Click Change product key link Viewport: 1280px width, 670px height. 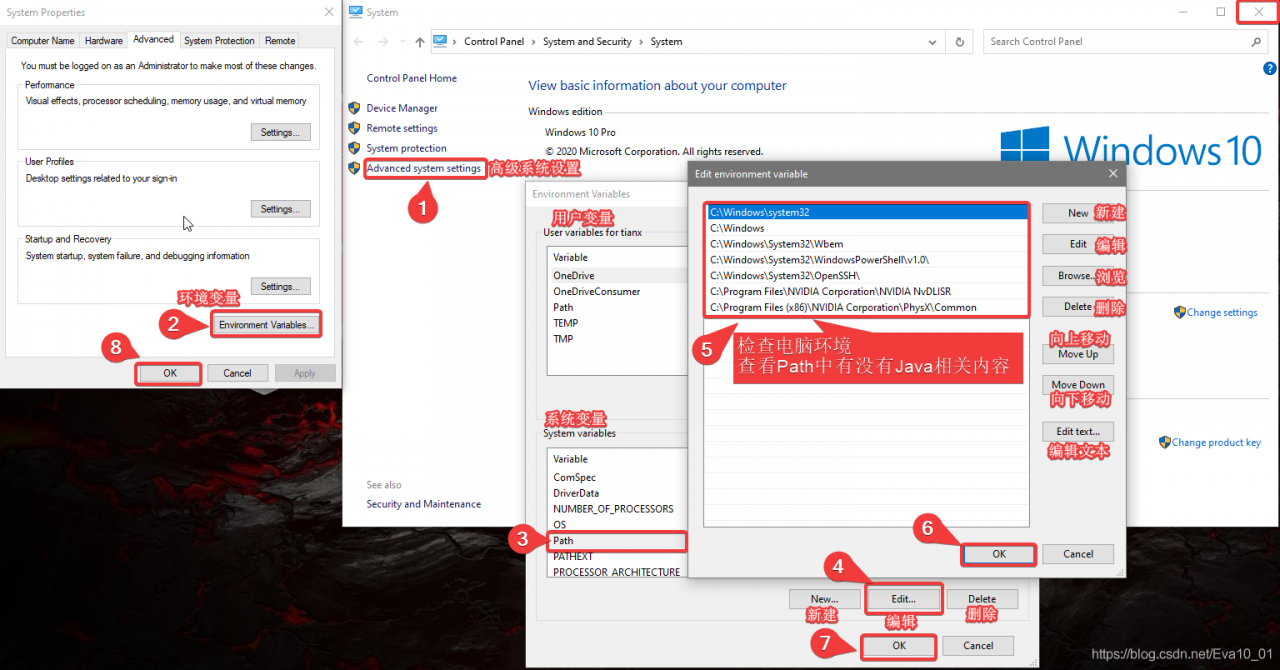(x=1216, y=442)
